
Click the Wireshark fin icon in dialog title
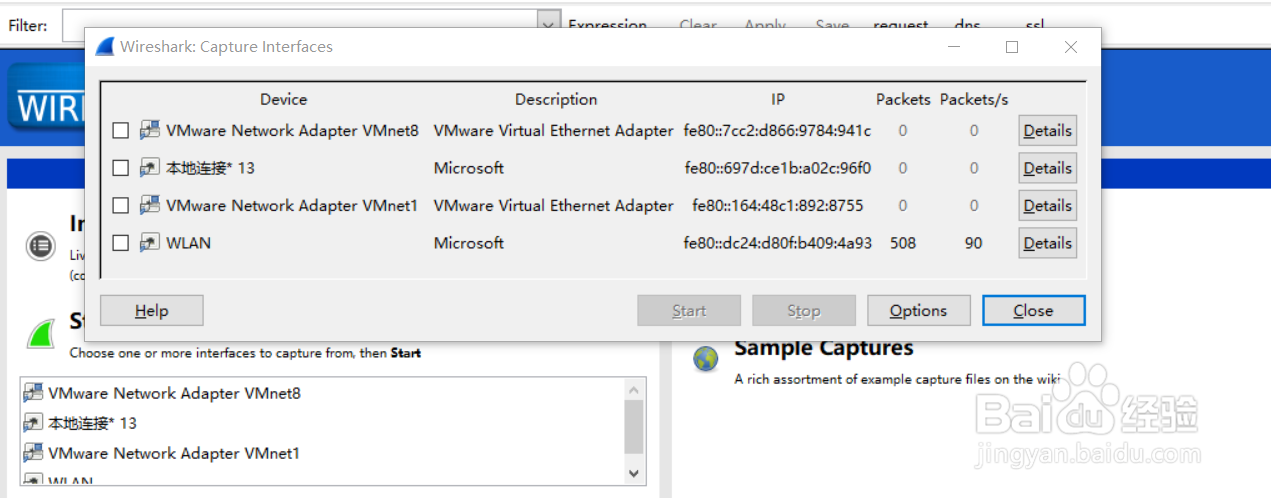click(x=105, y=47)
